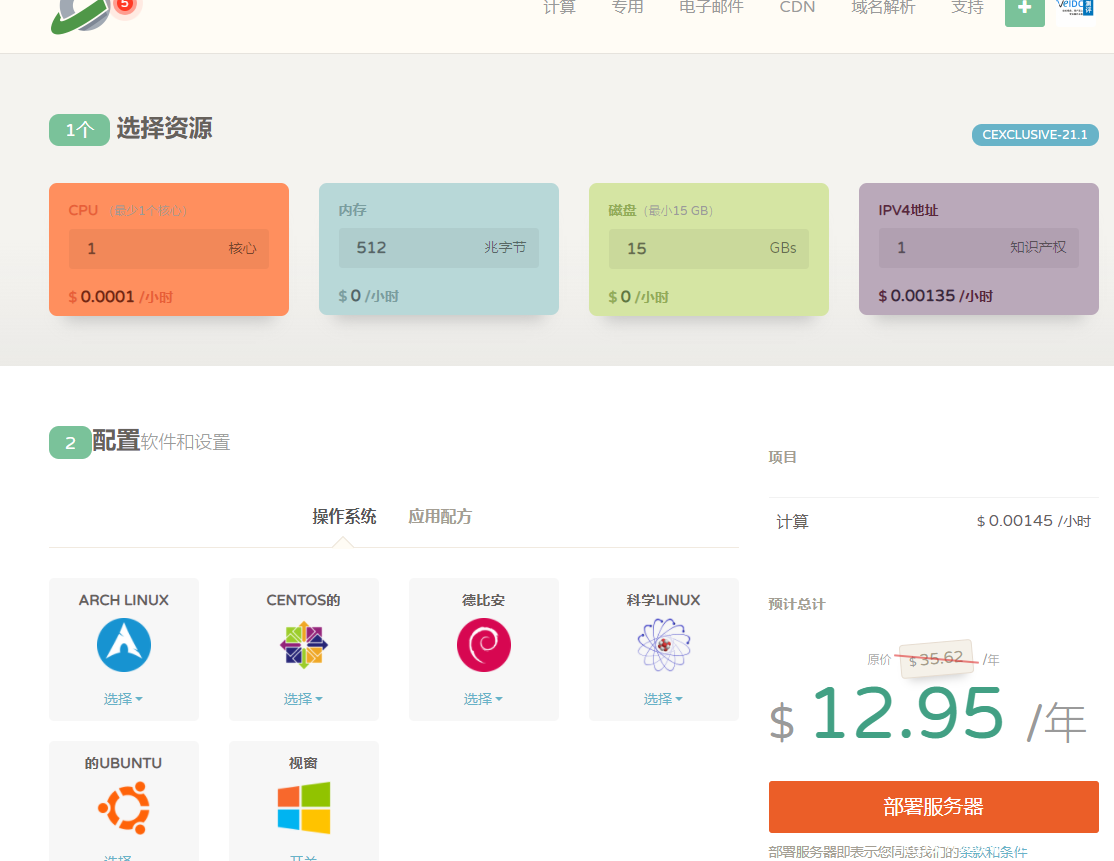1114x861 pixels.
Task: Select the Ubuntu logo icon
Action: [123, 809]
